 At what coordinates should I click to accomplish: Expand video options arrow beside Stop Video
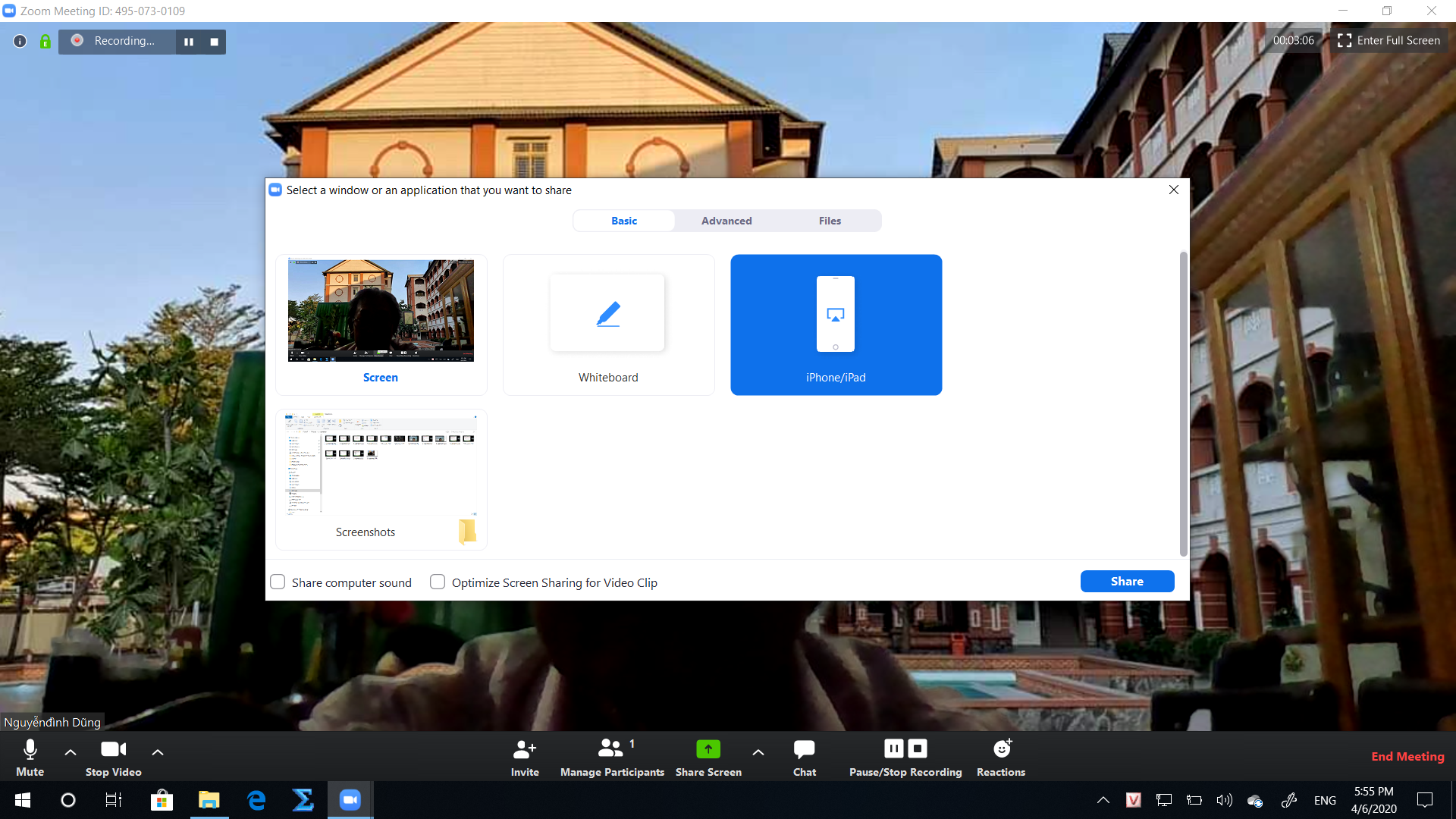[158, 752]
